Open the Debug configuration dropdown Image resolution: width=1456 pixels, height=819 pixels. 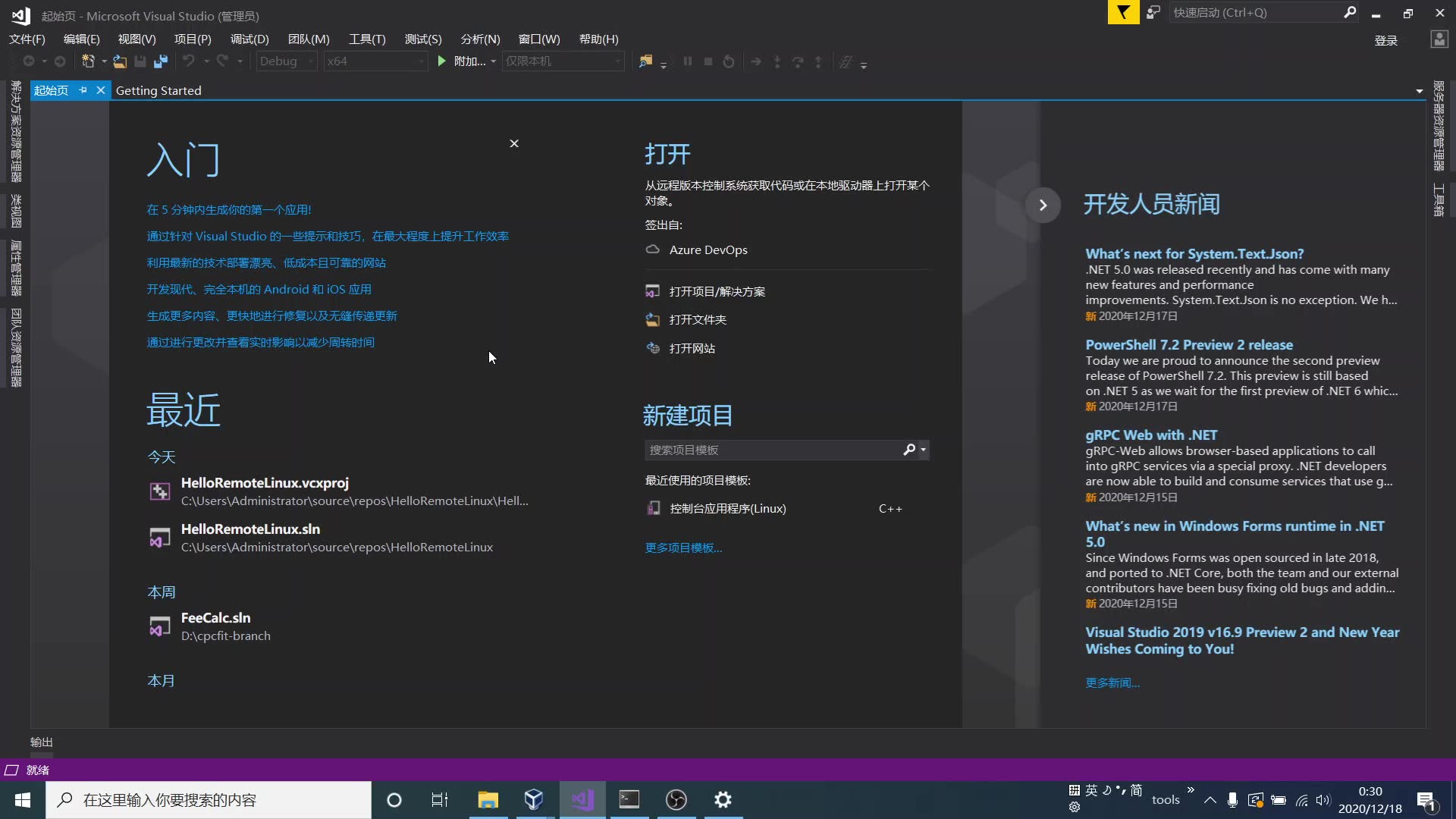pyautogui.click(x=287, y=61)
